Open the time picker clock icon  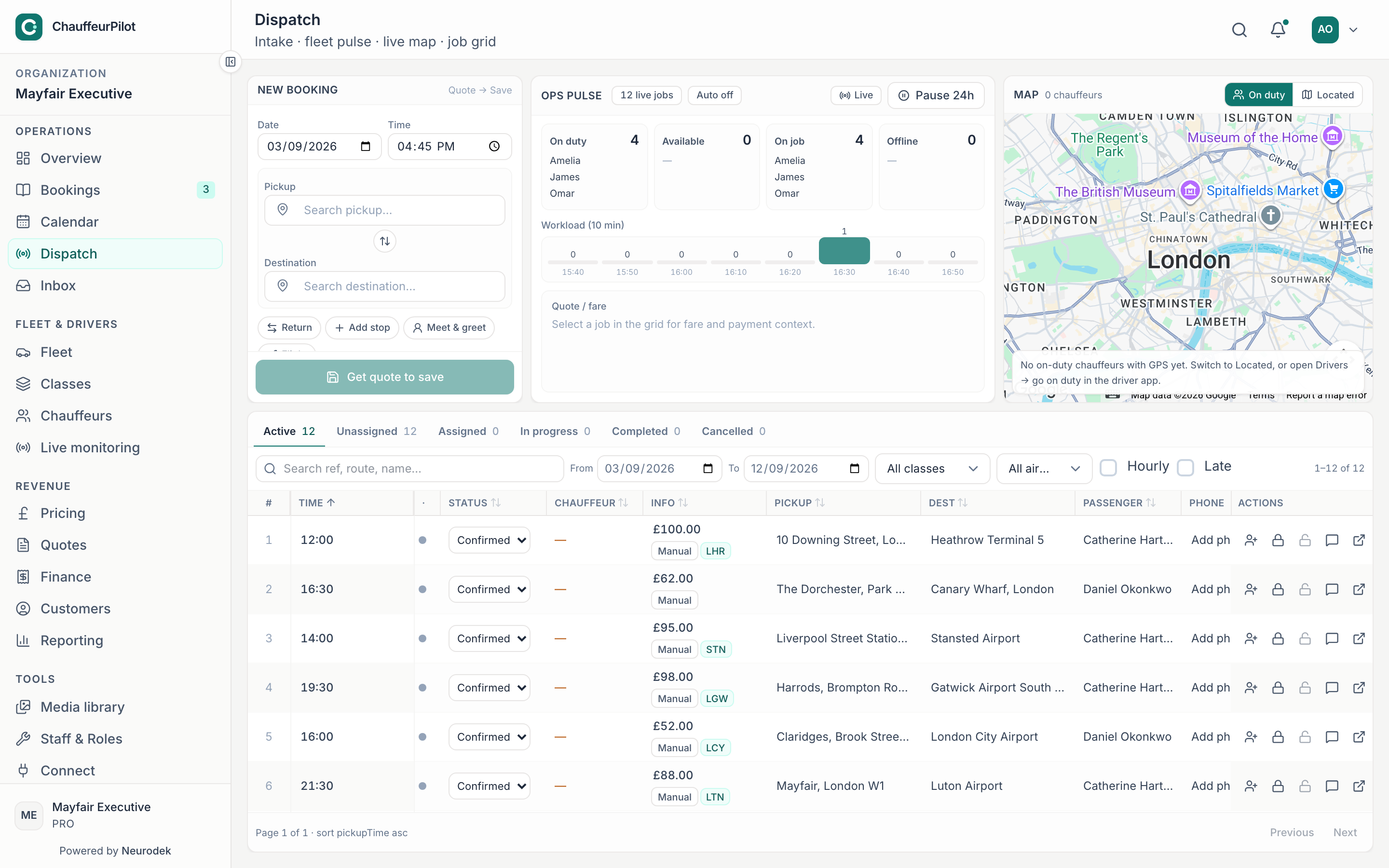(x=494, y=147)
